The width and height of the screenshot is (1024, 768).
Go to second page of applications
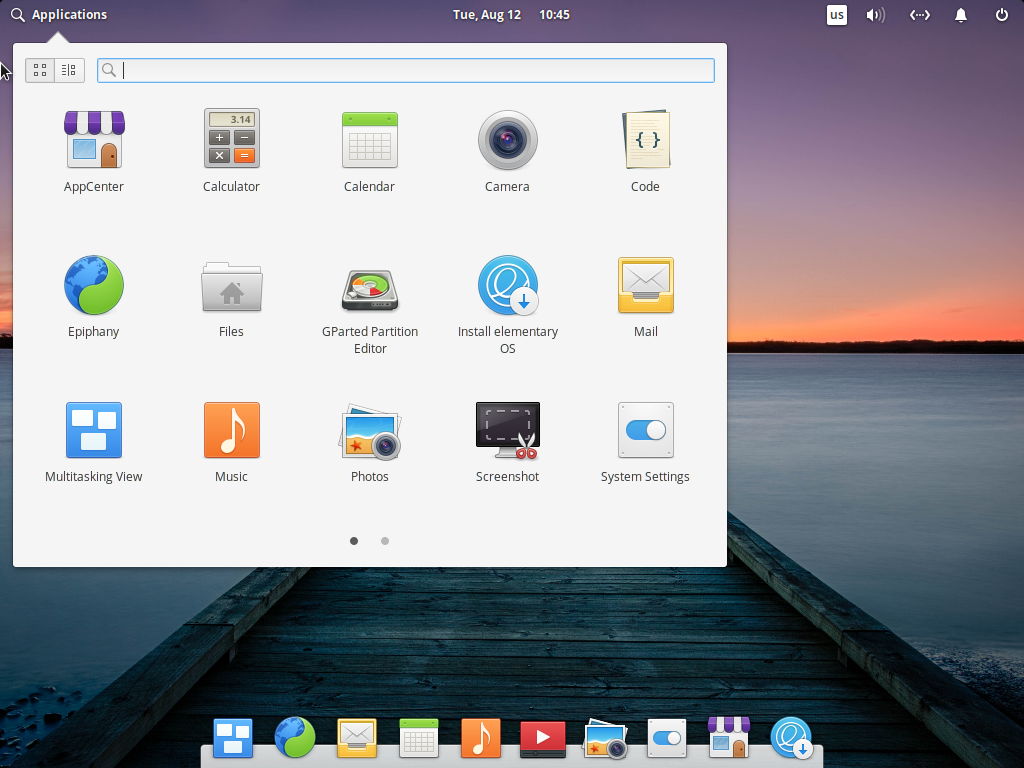385,541
